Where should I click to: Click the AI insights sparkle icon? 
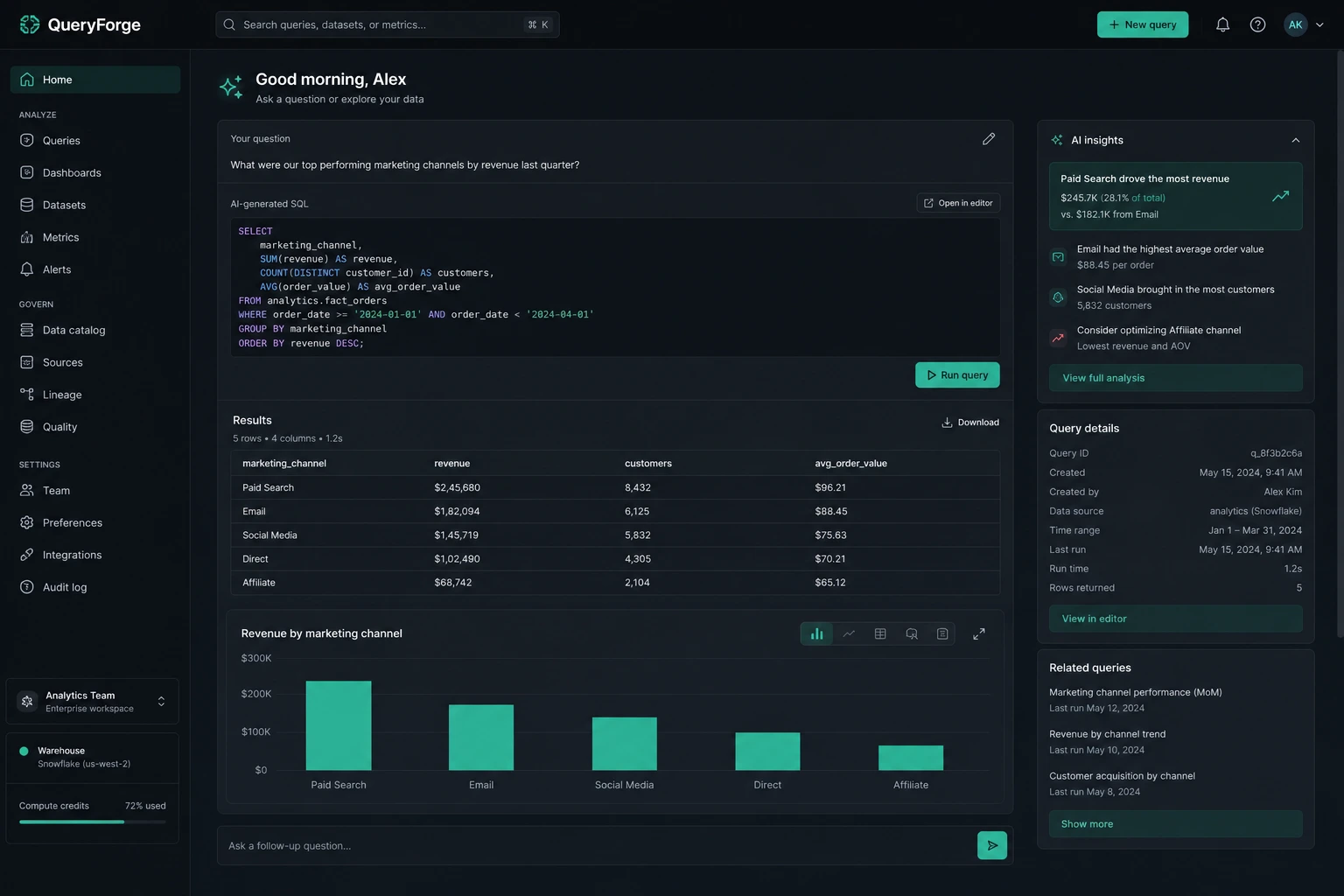tap(1057, 140)
